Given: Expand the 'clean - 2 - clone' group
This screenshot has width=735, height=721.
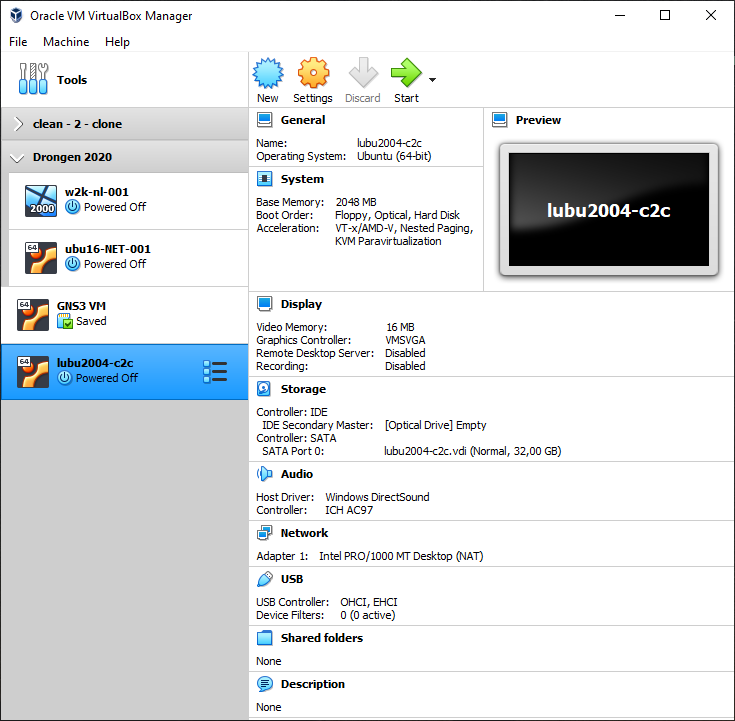Looking at the screenshot, I should pyautogui.click(x=19, y=124).
